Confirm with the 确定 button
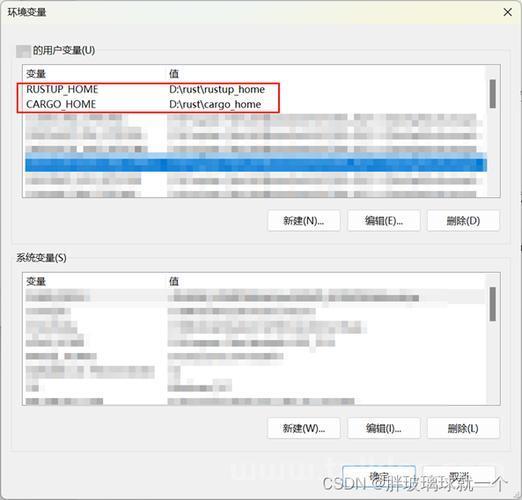The image size is (522, 500). [x=379, y=477]
